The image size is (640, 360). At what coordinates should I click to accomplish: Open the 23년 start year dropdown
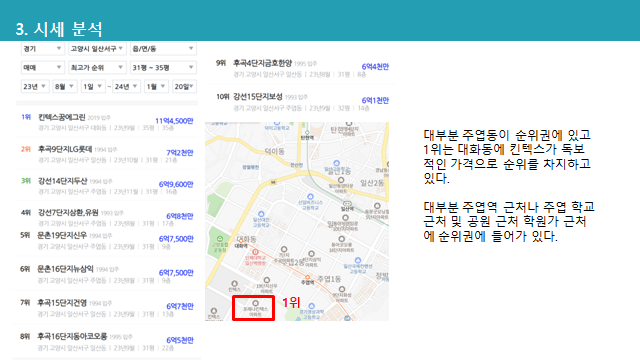tap(35, 87)
